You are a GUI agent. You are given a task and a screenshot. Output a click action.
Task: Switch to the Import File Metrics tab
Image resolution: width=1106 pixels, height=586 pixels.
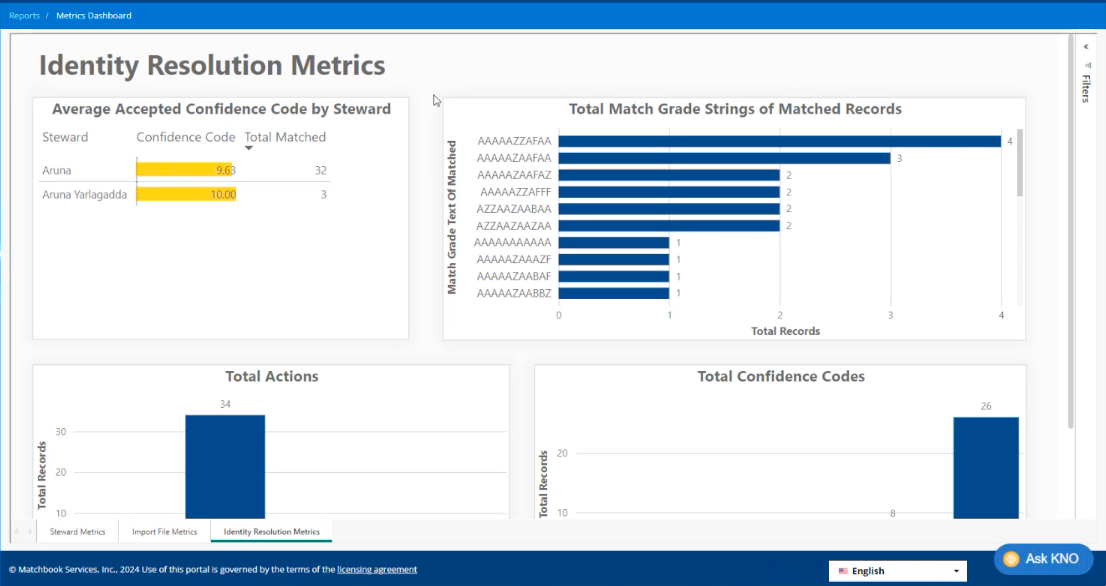click(164, 532)
